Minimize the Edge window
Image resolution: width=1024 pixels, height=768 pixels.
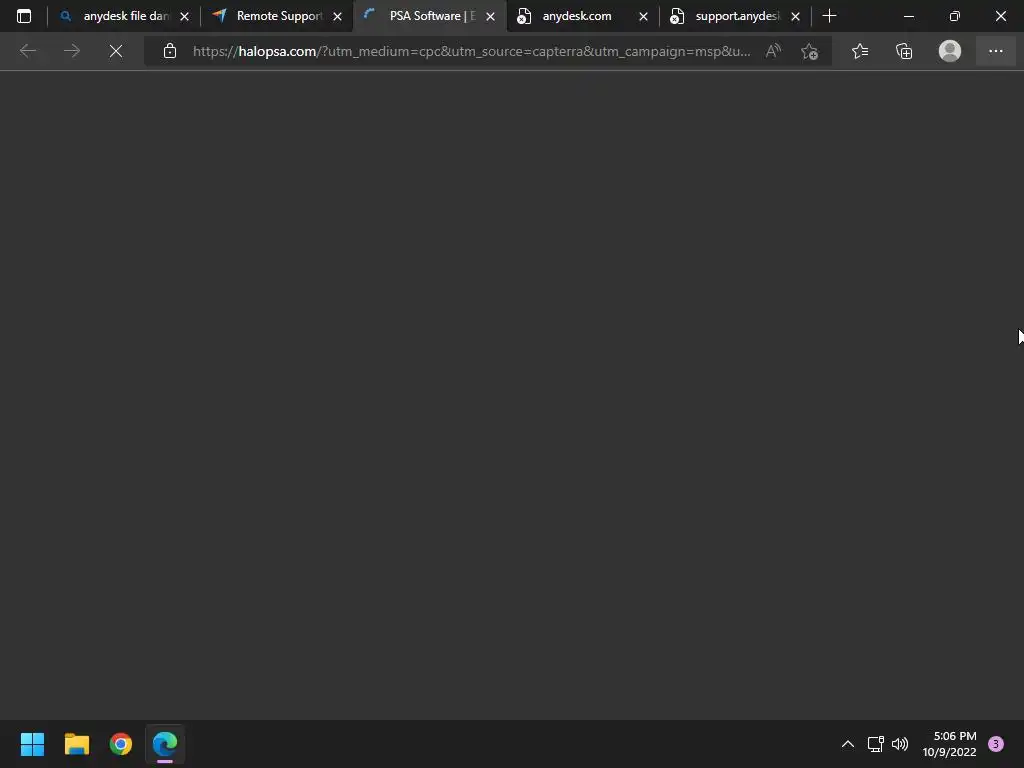tap(909, 16)
